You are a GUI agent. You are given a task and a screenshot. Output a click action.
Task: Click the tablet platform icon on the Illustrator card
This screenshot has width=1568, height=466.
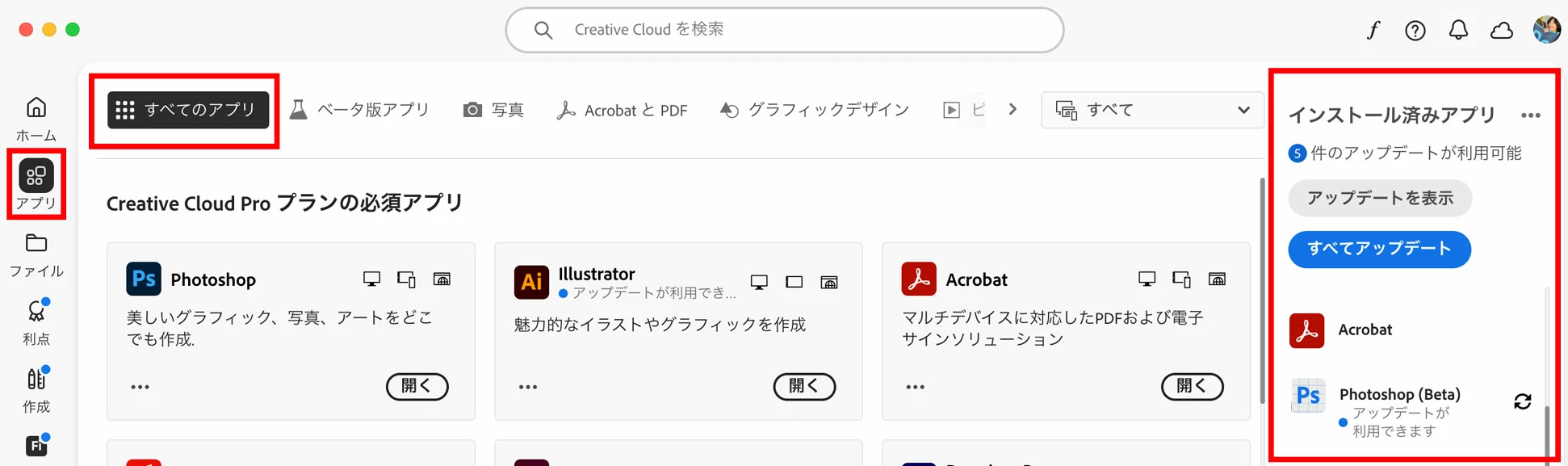point(794,282)
